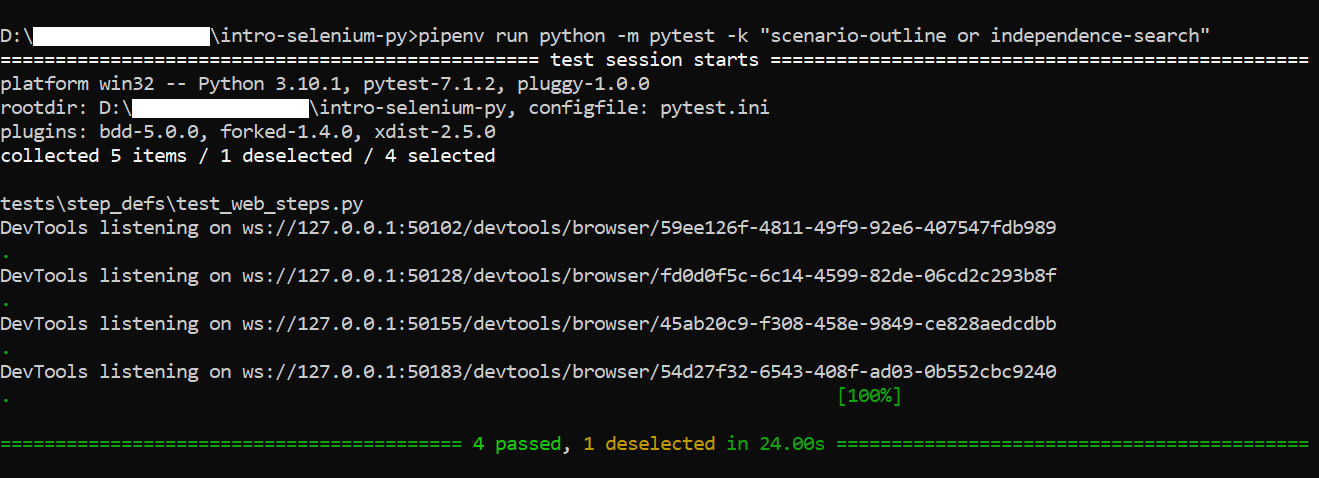The height and width of the screenshot is (478, 1319).
Task: Click the tests\step_defs\test_web_steps.py file path
Action: (x=182, y=204)
